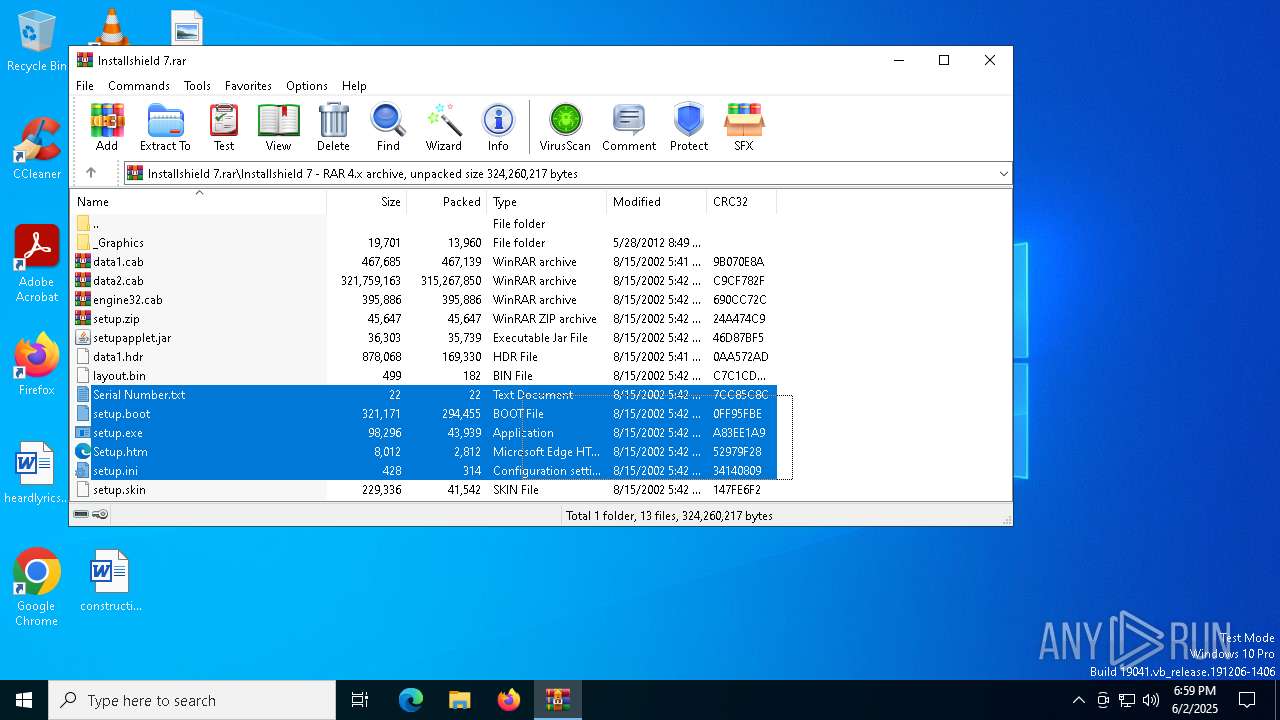
Task: Click the Protect shield icon
Action: click(689, 127)
